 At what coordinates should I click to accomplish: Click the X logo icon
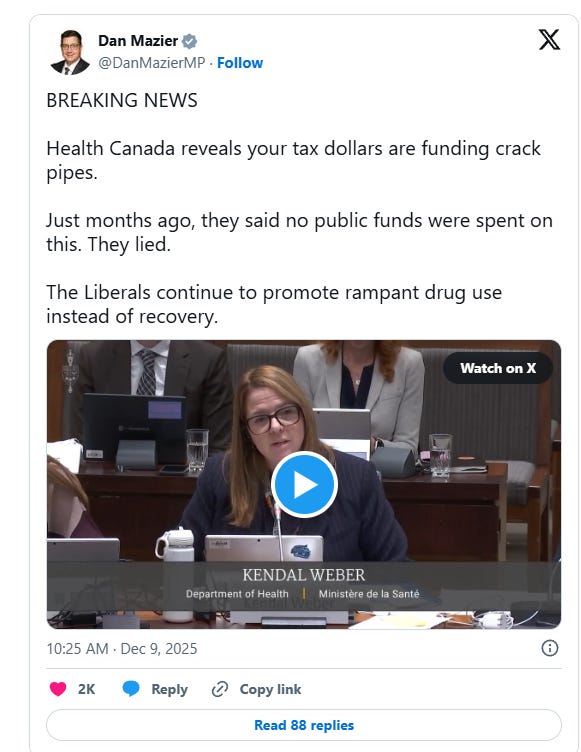549,40
